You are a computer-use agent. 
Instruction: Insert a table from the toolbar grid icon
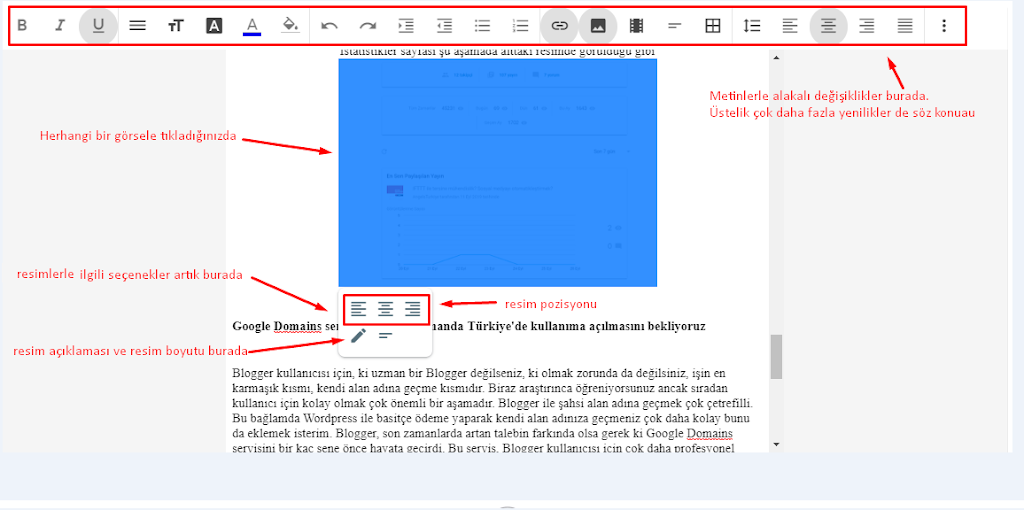coord(712,26)
